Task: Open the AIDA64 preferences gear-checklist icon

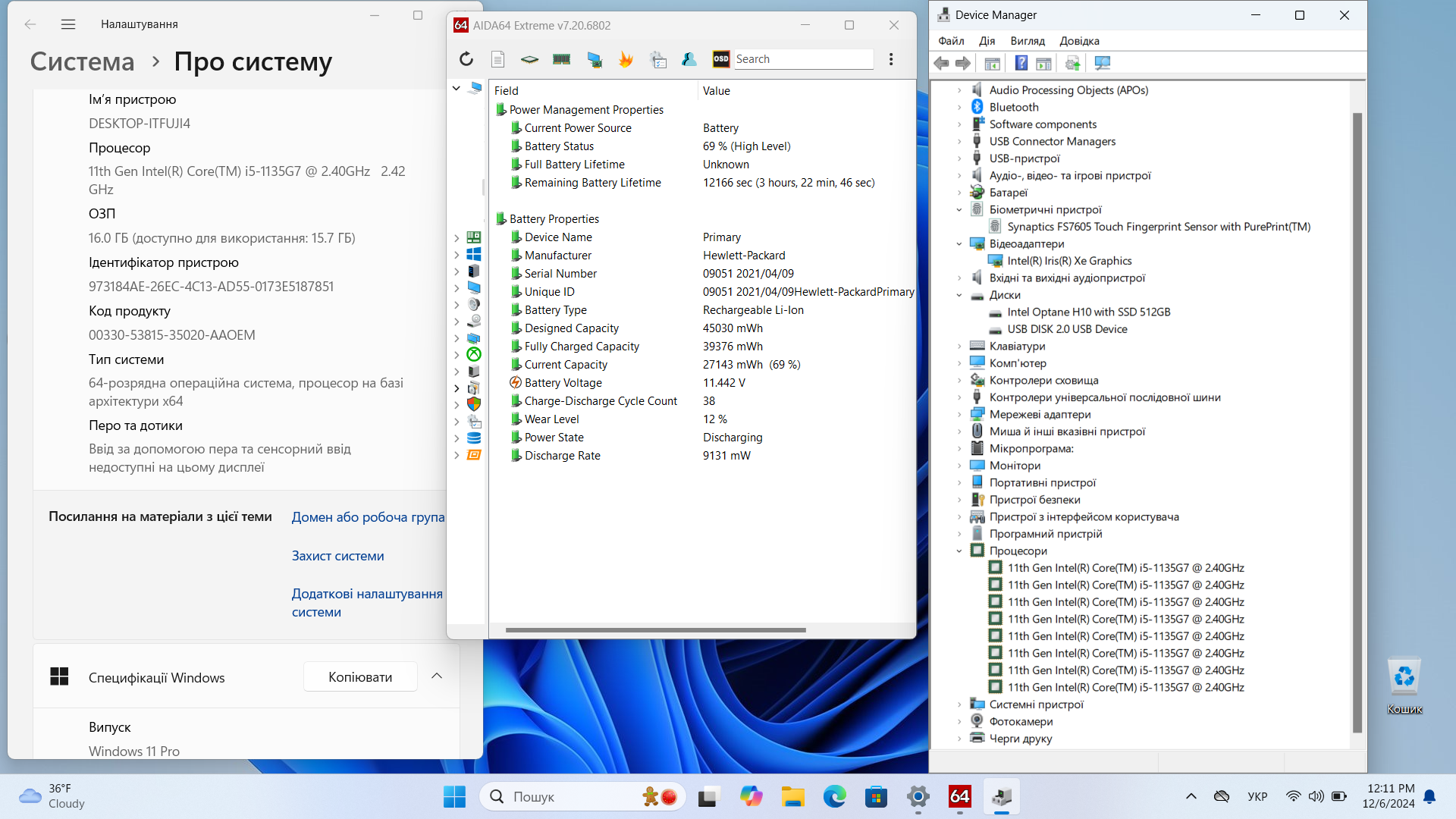Action: [658, 59]
